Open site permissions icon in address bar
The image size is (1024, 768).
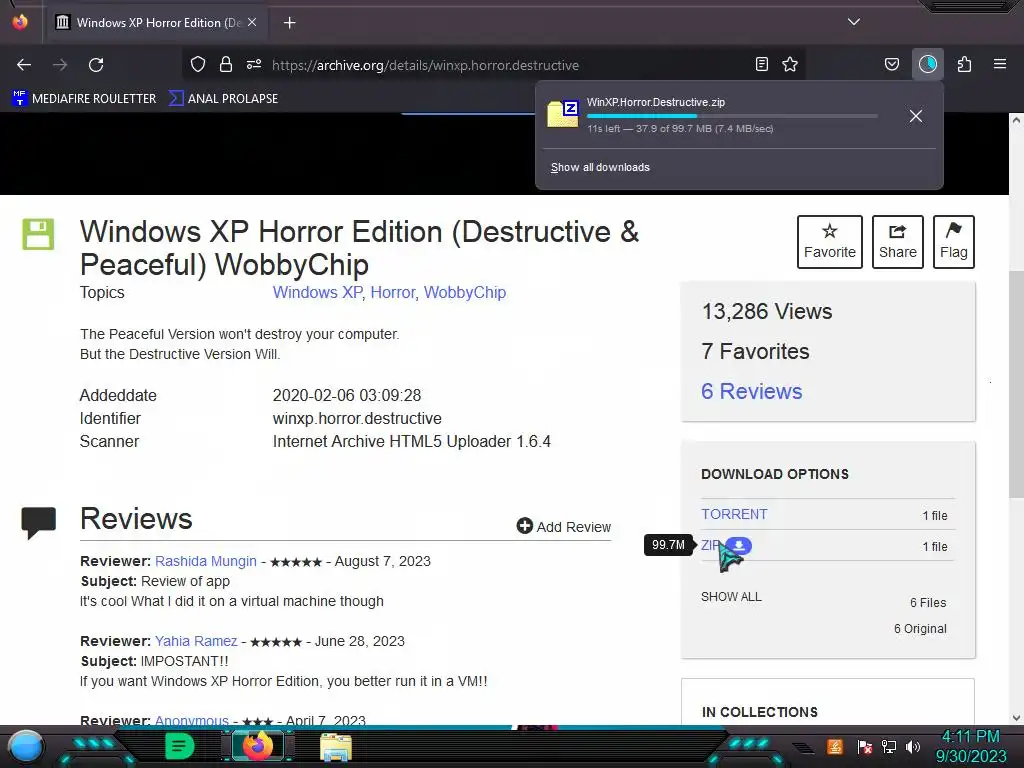click(x=254, y=64)
